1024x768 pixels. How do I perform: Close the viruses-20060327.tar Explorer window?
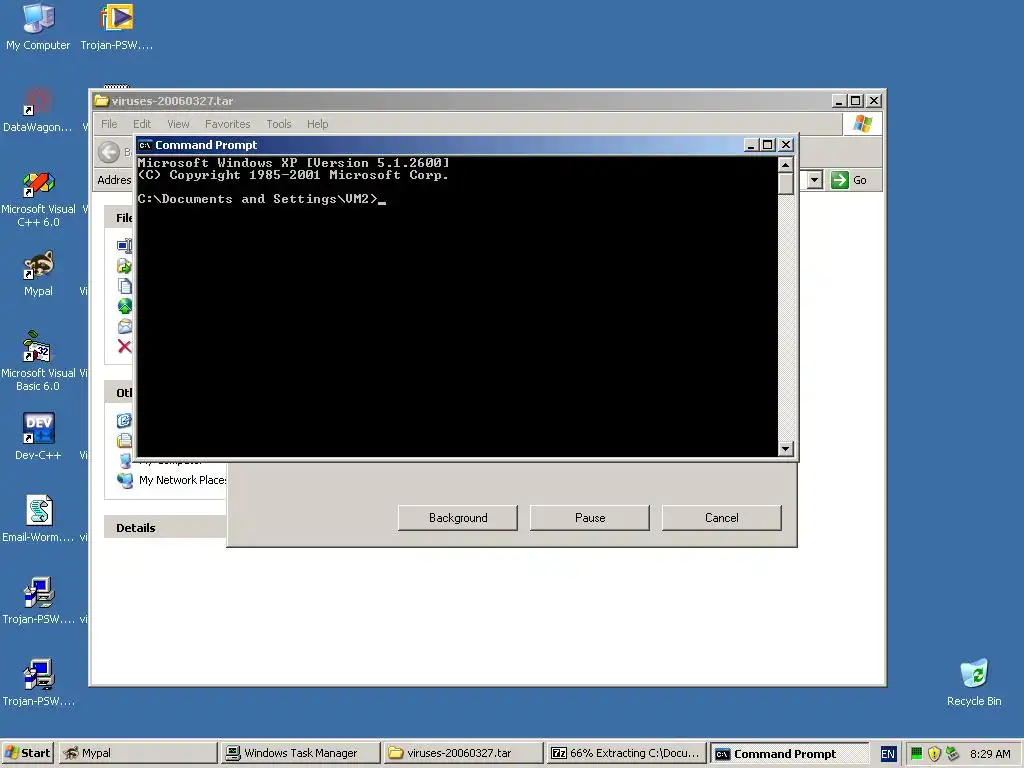click(874, 101)
